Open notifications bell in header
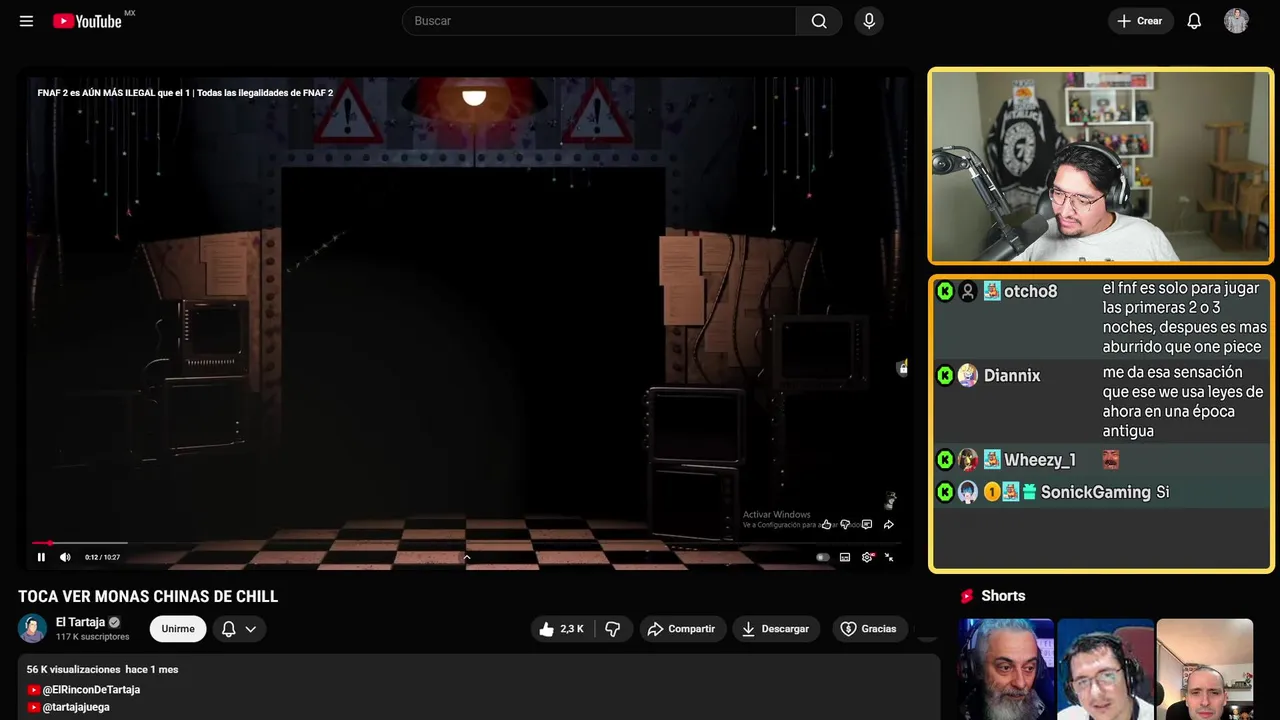Viewport: 1280px width, 720px height. (1194, 21)
